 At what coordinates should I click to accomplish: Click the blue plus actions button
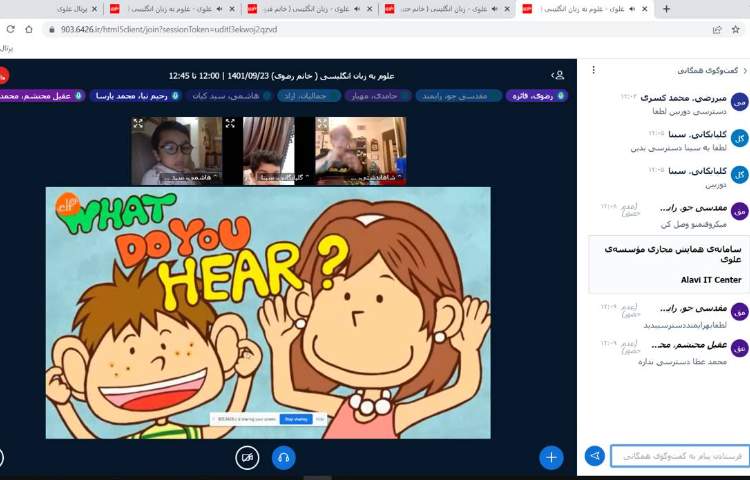tap(551, 457)
